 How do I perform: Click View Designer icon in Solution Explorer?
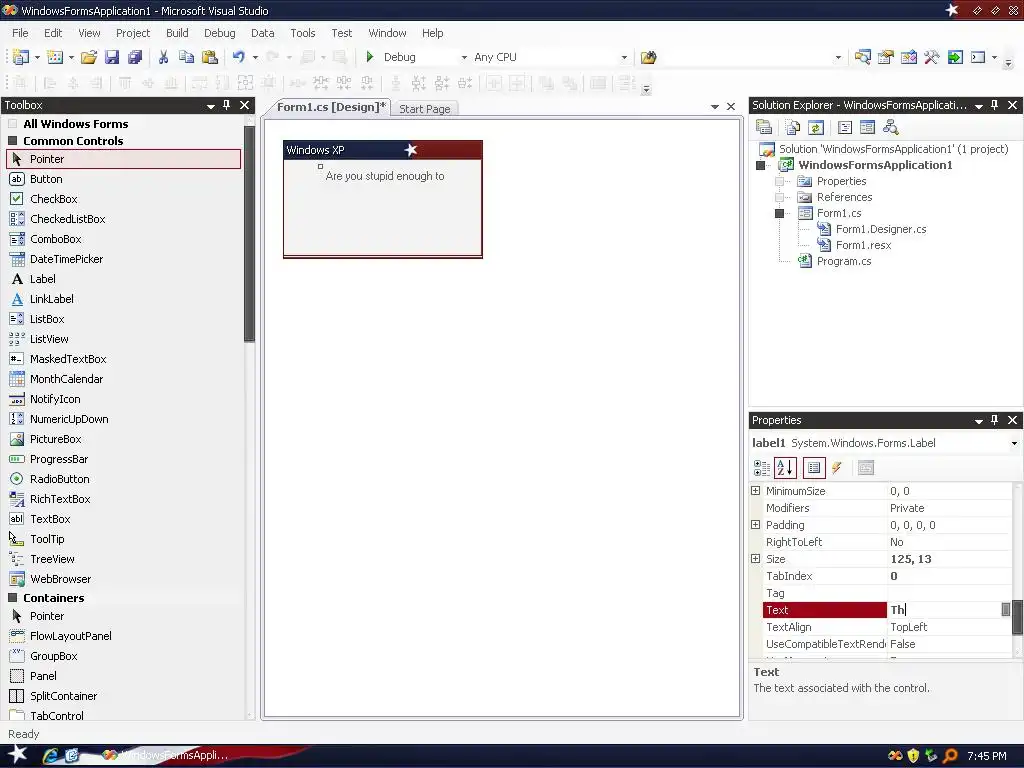click(867, 127)
